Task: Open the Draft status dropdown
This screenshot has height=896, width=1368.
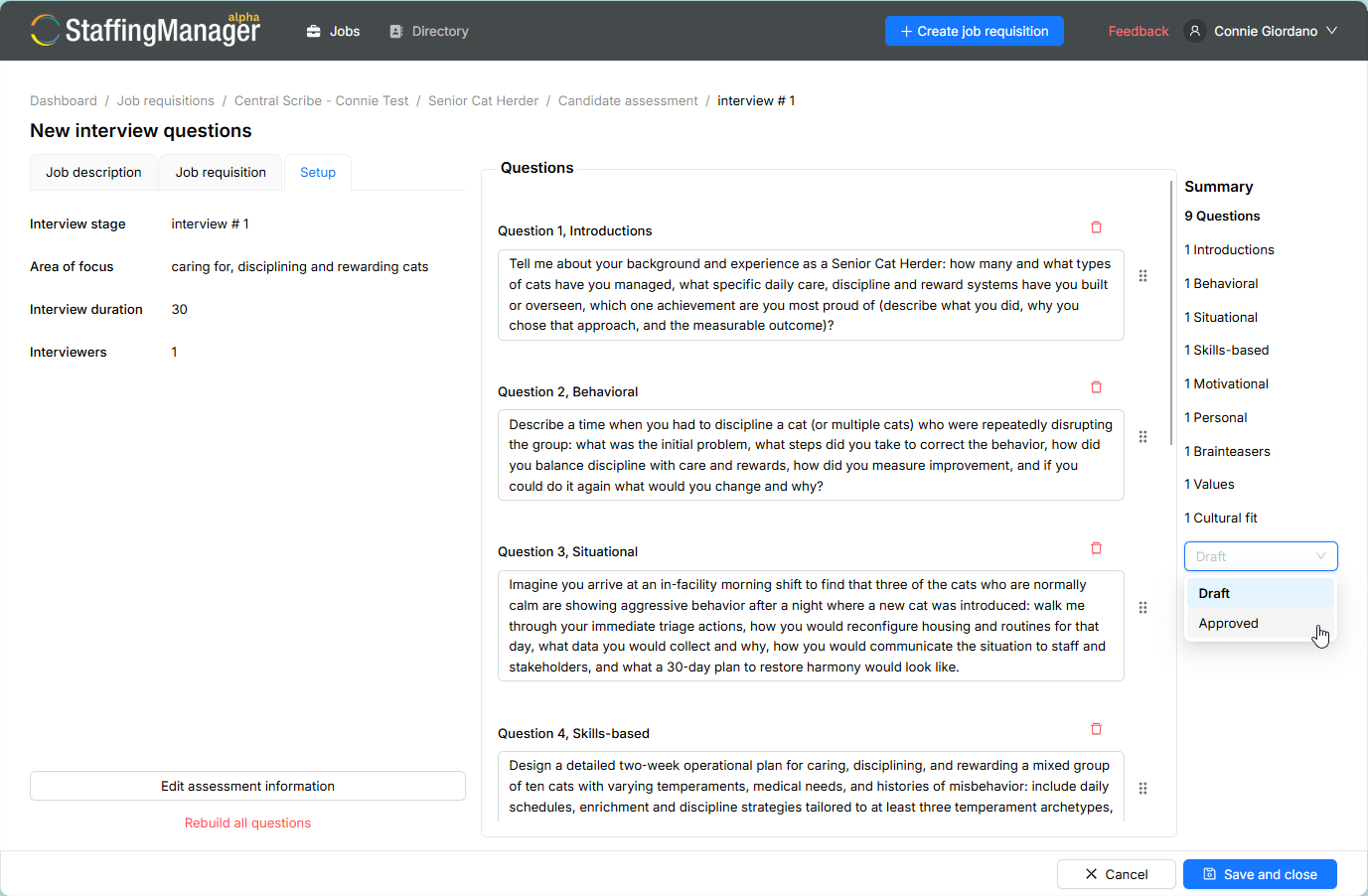Action: point(1261,556)
